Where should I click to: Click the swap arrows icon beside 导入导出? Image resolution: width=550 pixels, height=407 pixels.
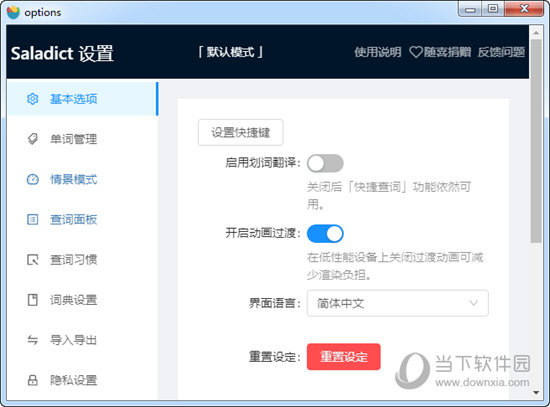33,340
